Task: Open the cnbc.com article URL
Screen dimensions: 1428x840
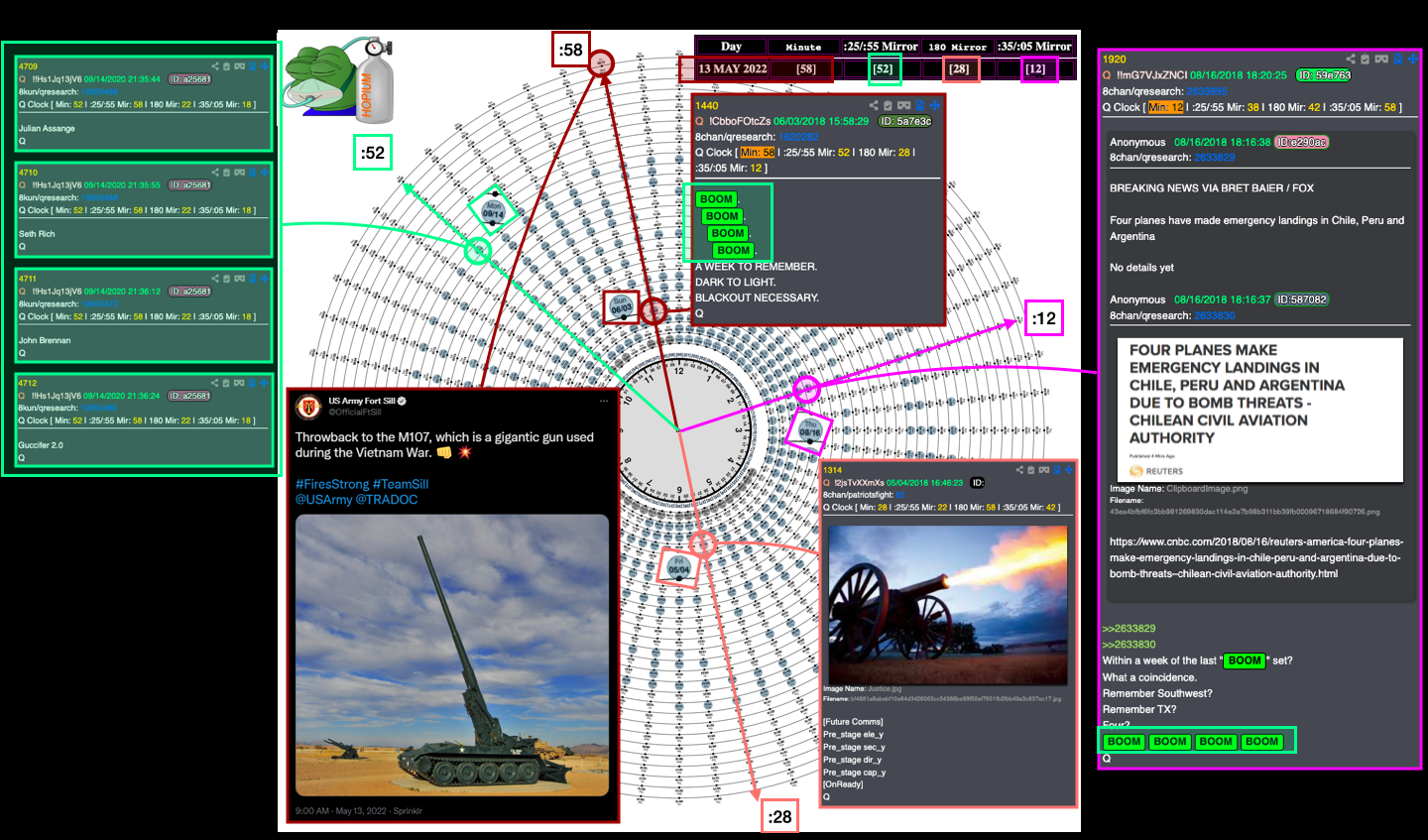Action: click(1256, 557)
